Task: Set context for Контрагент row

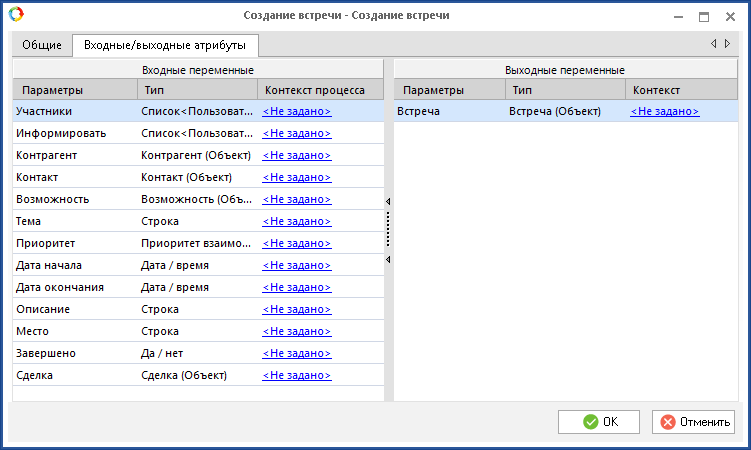Action: [x=296, y=156]
